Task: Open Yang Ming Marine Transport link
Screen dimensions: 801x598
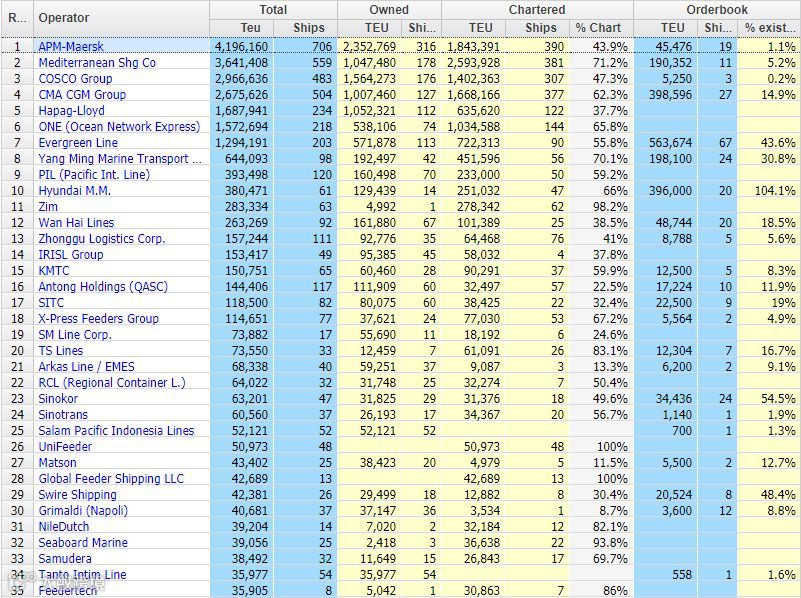Action: (x=120, y=159)
